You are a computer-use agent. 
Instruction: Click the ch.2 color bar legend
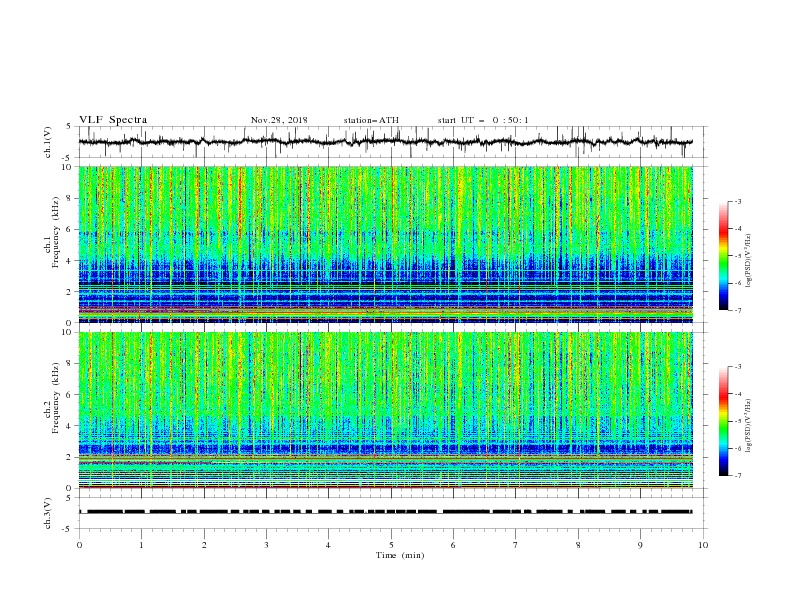pos(723,421)
